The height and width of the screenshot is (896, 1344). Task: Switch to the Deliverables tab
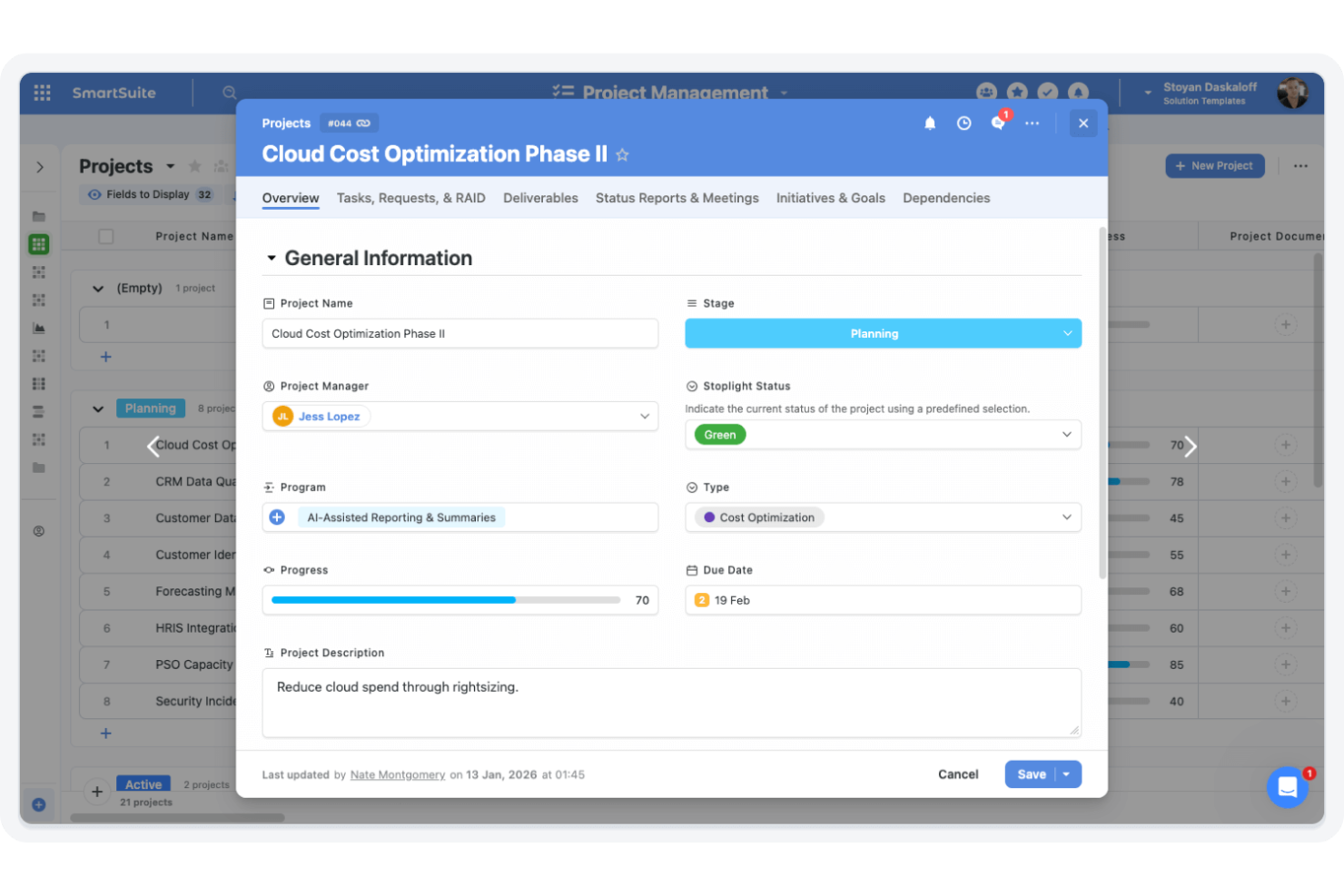[540, 198]
